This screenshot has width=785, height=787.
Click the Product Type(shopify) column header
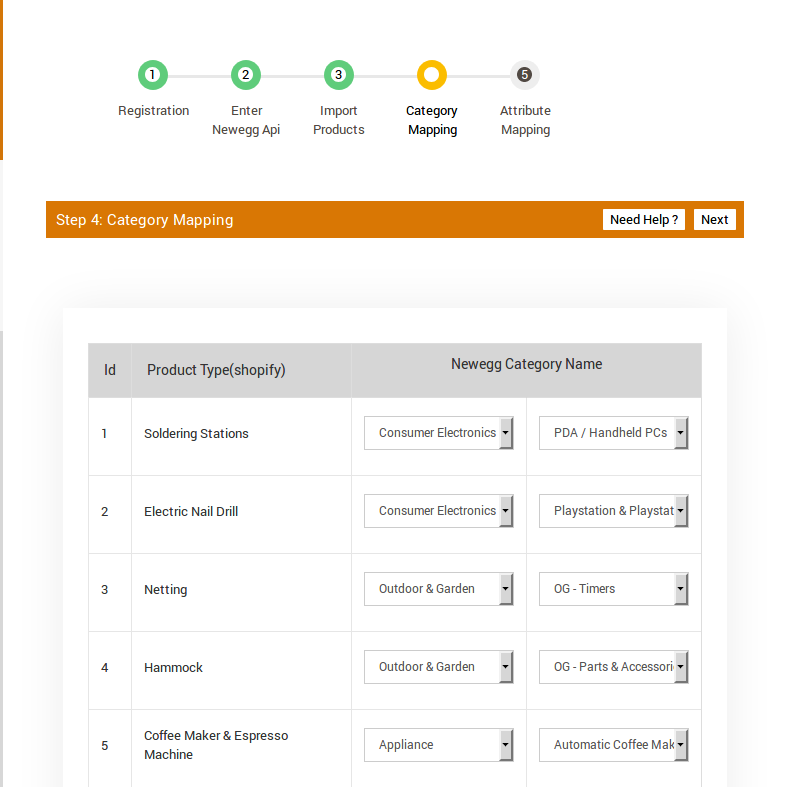click(x=216, y=370)
